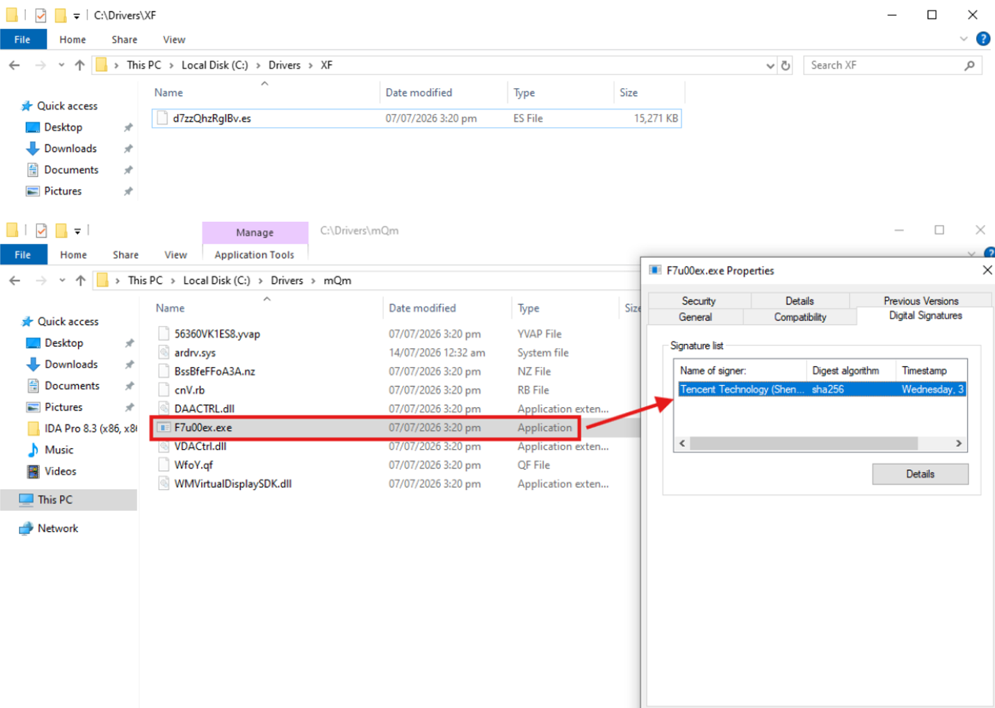Open Pictures in XF window sidebar

point(62,191)
